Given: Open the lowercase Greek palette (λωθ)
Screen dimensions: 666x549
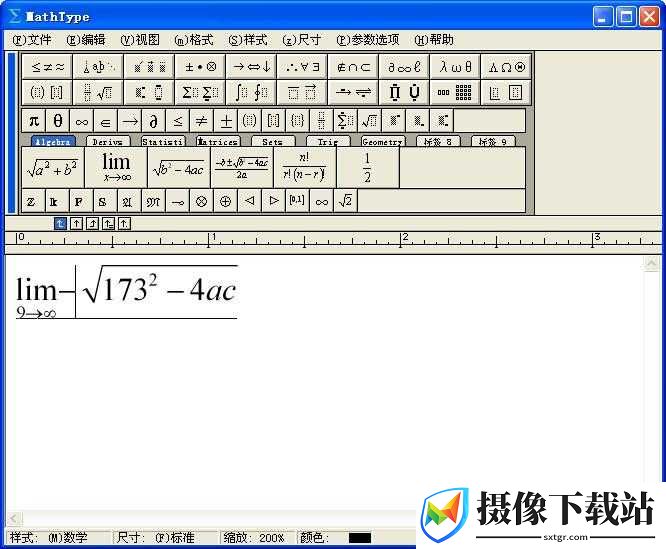Looking at the screenshot, I should [x=455, y=67].
